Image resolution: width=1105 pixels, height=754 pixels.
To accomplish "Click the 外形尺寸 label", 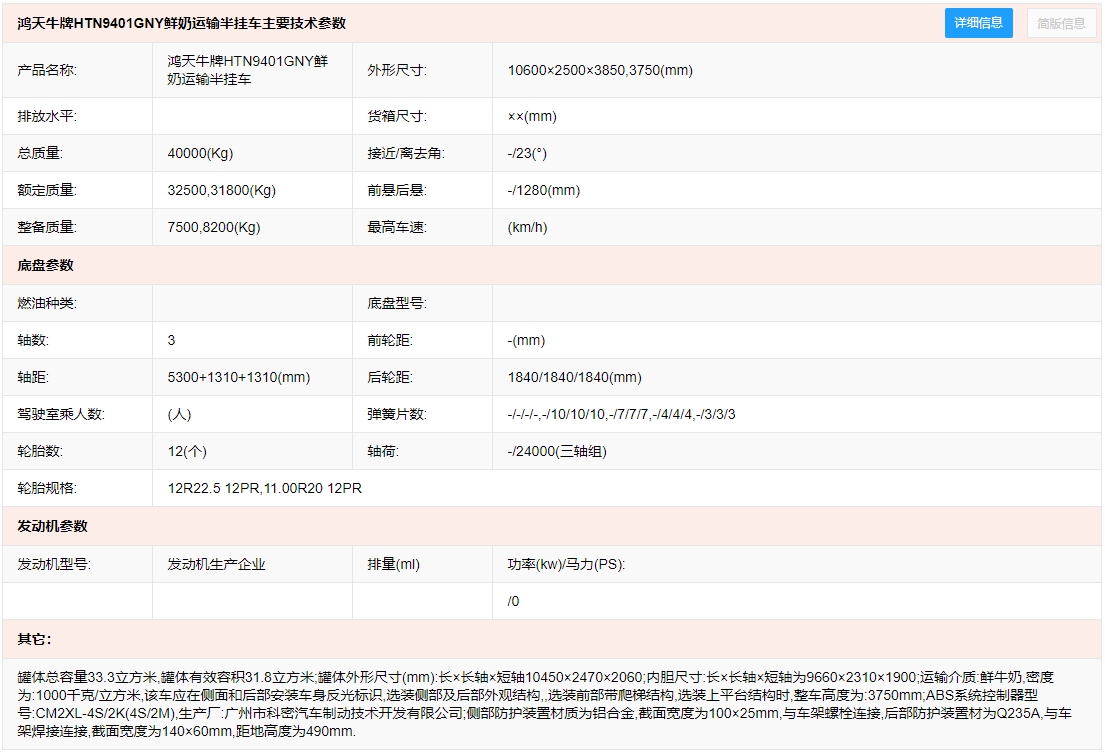I will (397, 70).
